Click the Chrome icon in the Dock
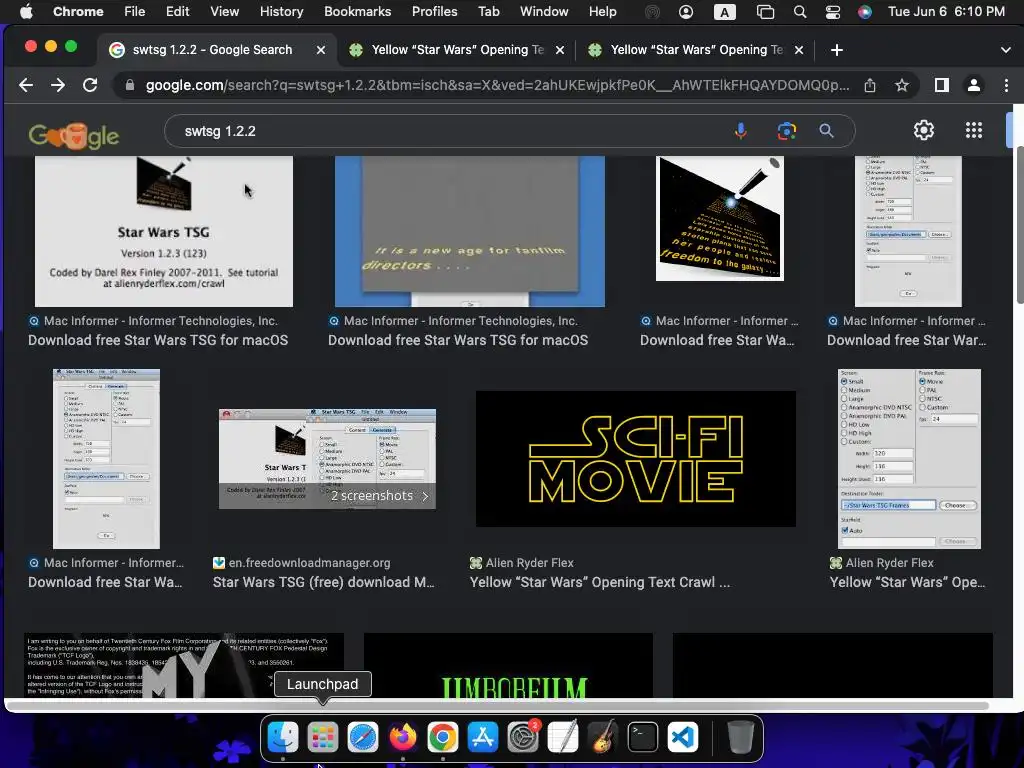The image size is (1024, 768). coord(443,737)
